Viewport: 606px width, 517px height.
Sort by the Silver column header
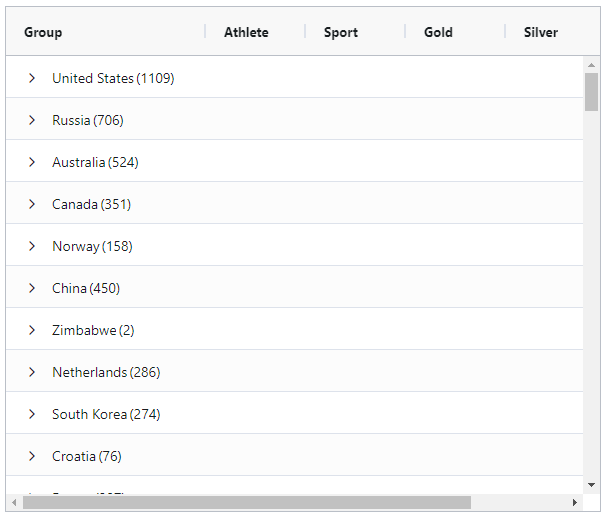coord(541,32)
